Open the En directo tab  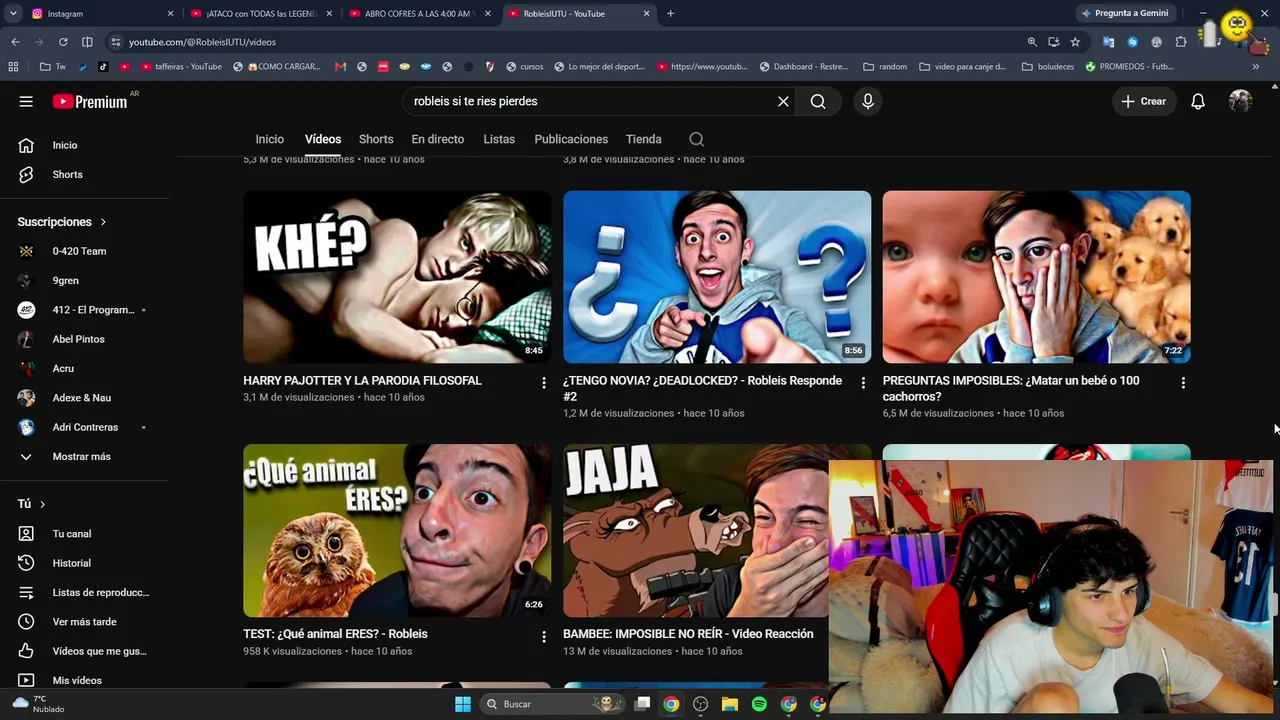(438, 139)
